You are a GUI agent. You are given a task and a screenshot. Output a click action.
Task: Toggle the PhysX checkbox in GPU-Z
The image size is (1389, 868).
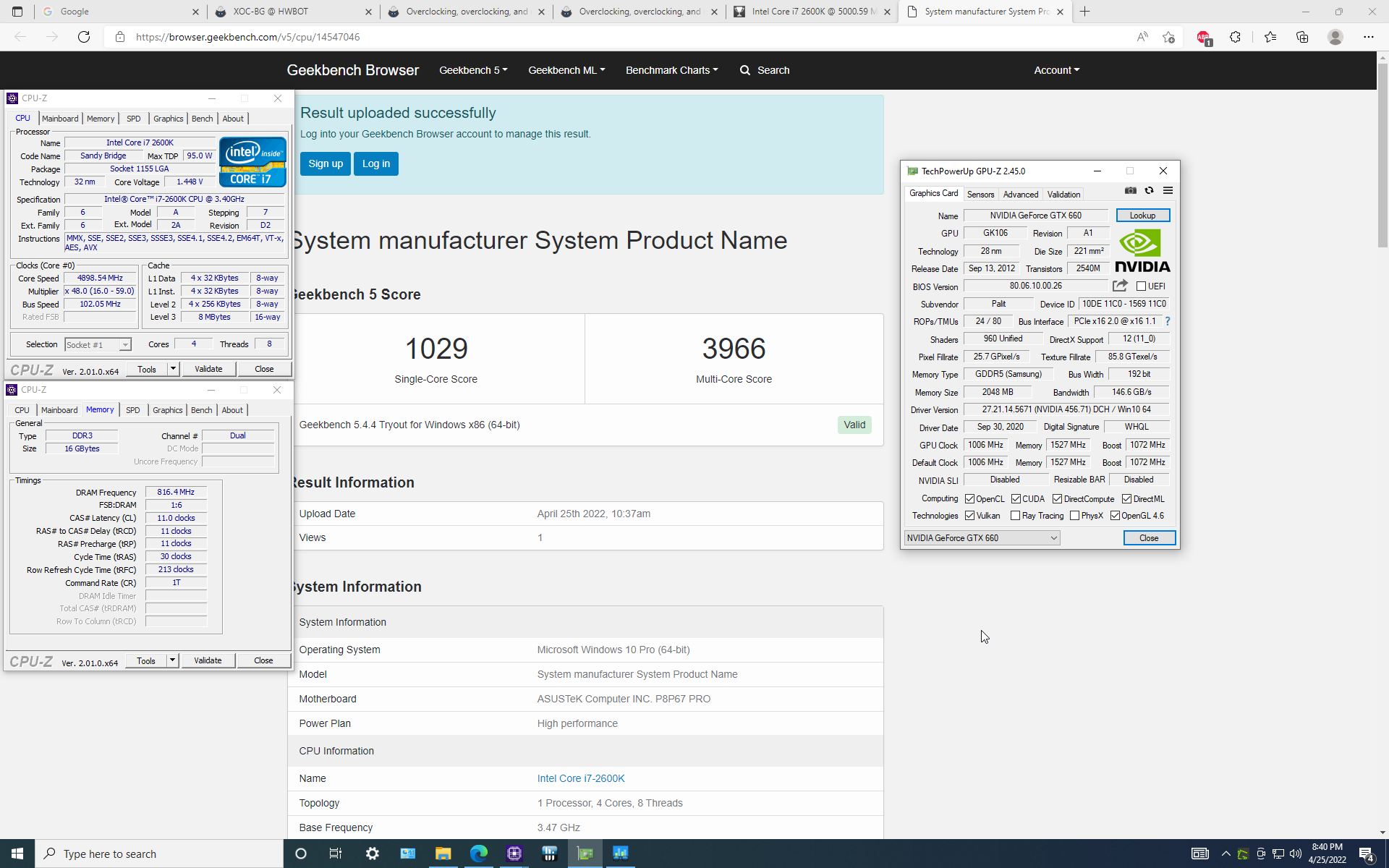click(1074, 516)
